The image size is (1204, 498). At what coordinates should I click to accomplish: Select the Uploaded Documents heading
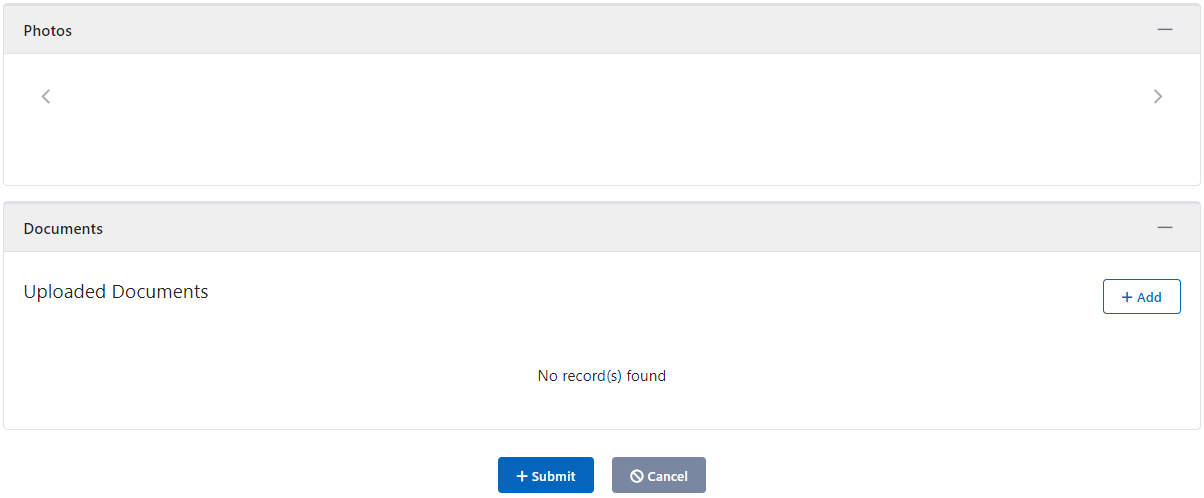(x=116, y=292)
